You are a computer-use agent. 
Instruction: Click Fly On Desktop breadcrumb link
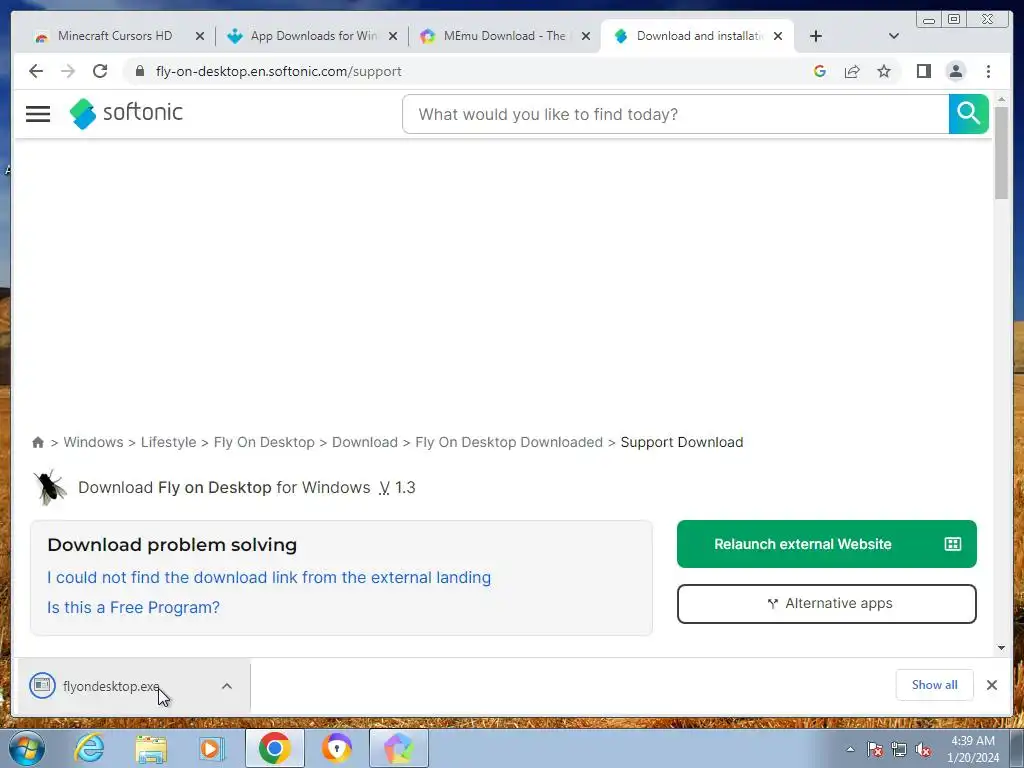(x=264, y=442)
